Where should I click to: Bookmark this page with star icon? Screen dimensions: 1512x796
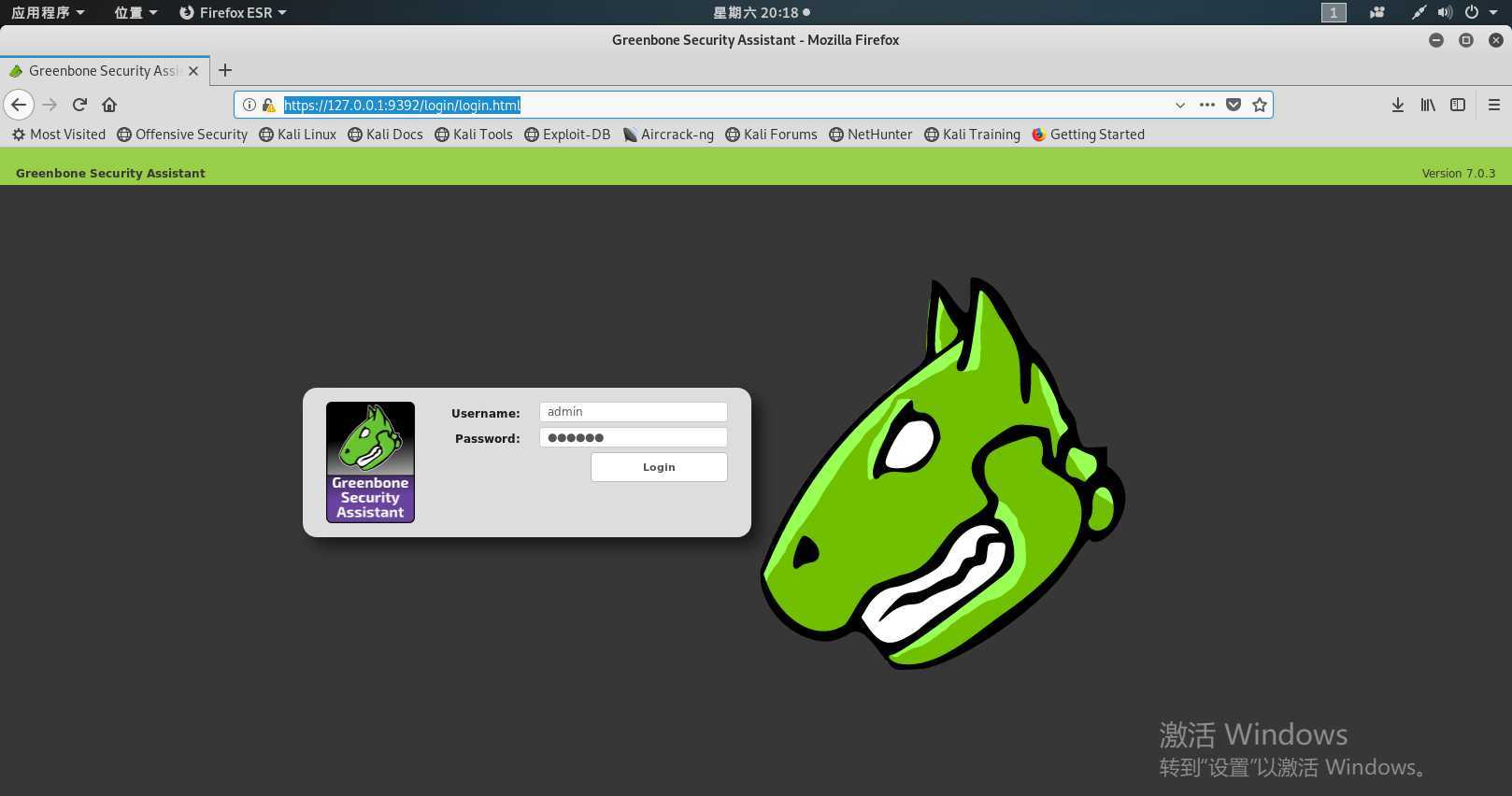click(1260, 105)
